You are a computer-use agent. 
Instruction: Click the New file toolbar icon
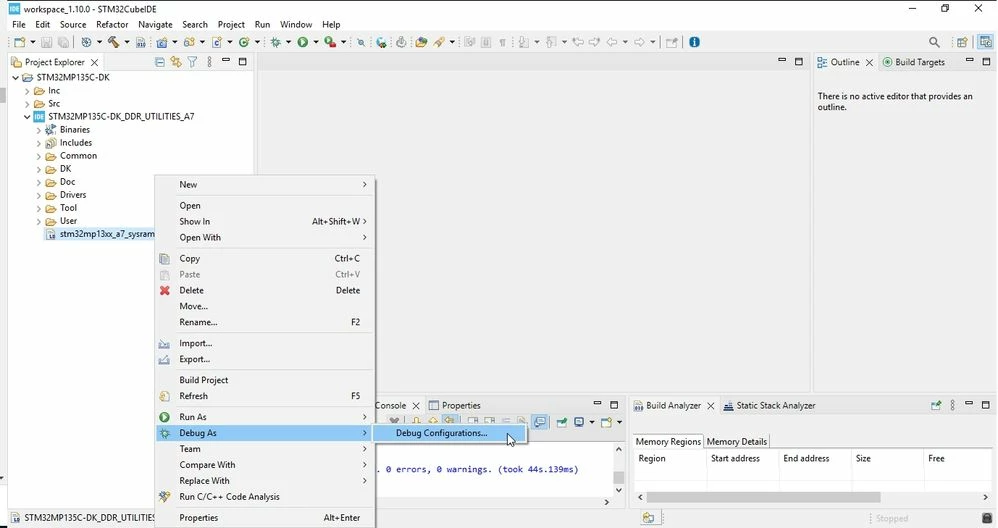pos(20,42)
